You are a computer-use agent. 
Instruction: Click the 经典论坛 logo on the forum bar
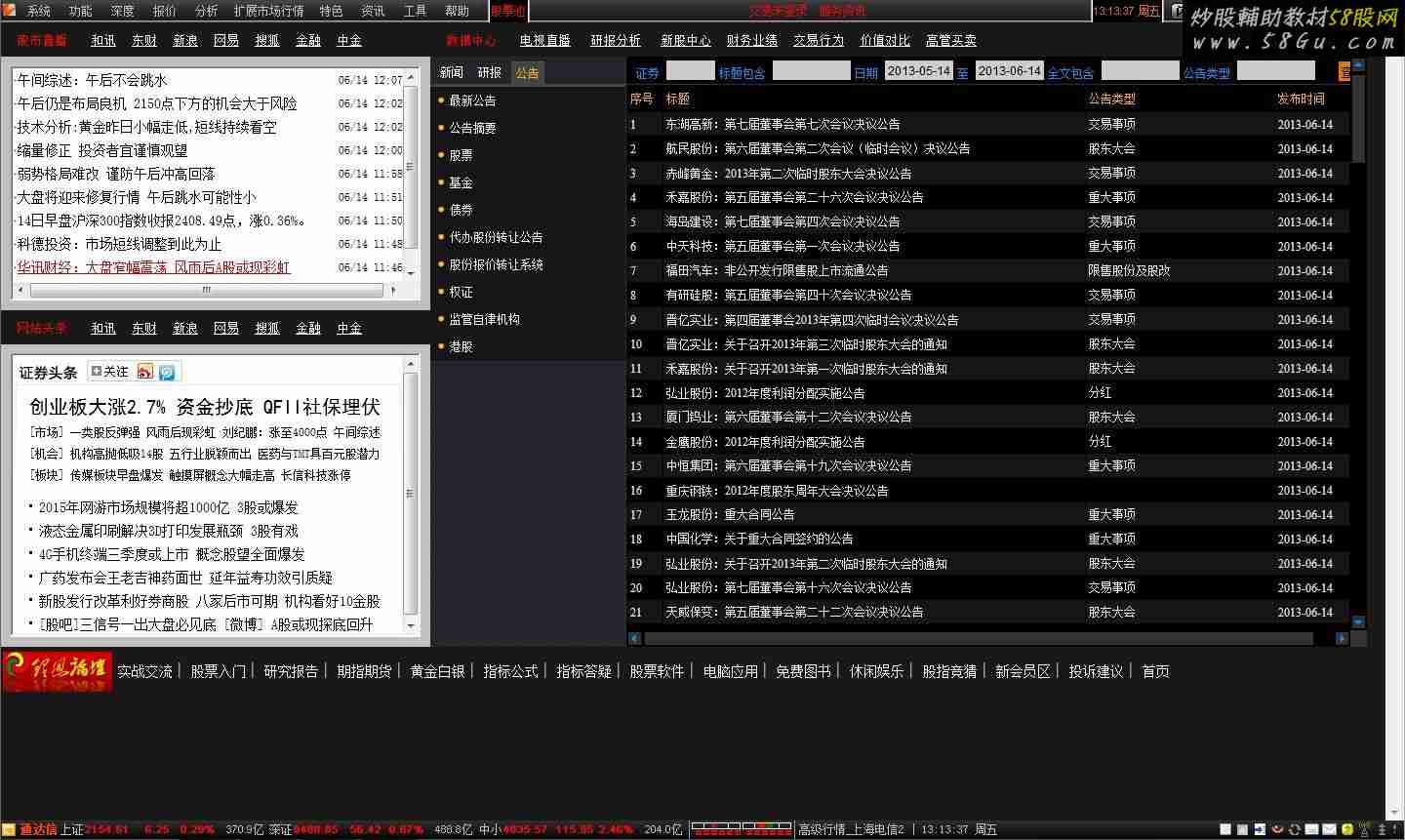click(58, 671)
